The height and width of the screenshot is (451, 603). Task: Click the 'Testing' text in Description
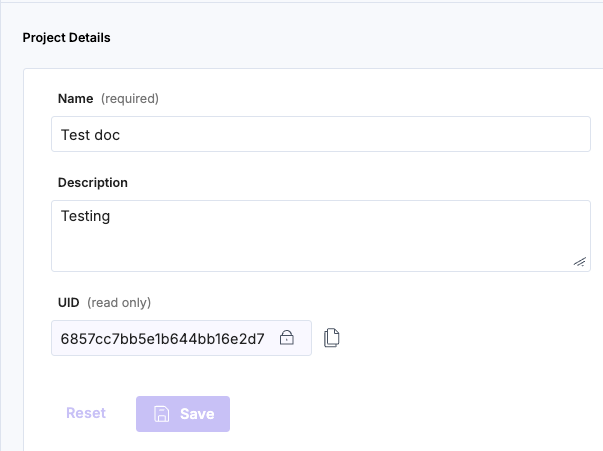85,215
